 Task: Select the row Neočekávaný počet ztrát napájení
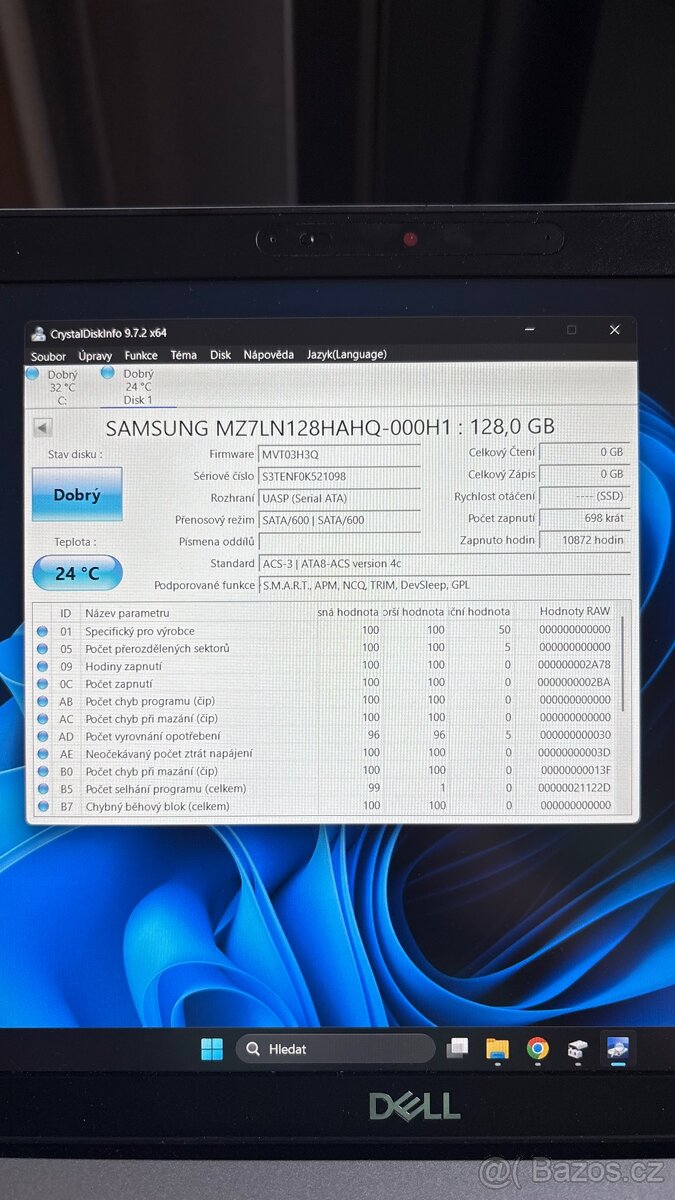point(324,754)
